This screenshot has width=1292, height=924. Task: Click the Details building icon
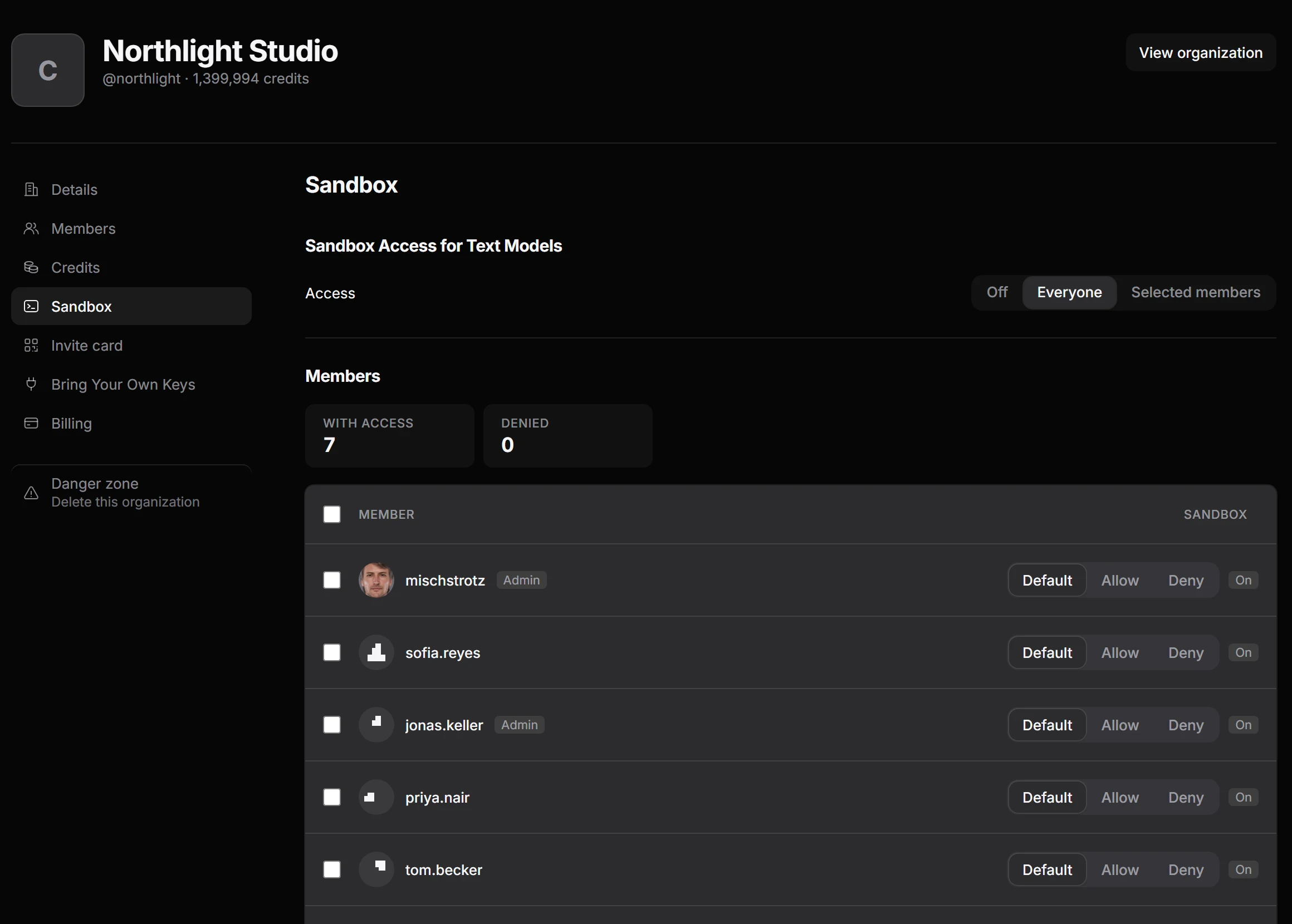[x=31, y=189]
